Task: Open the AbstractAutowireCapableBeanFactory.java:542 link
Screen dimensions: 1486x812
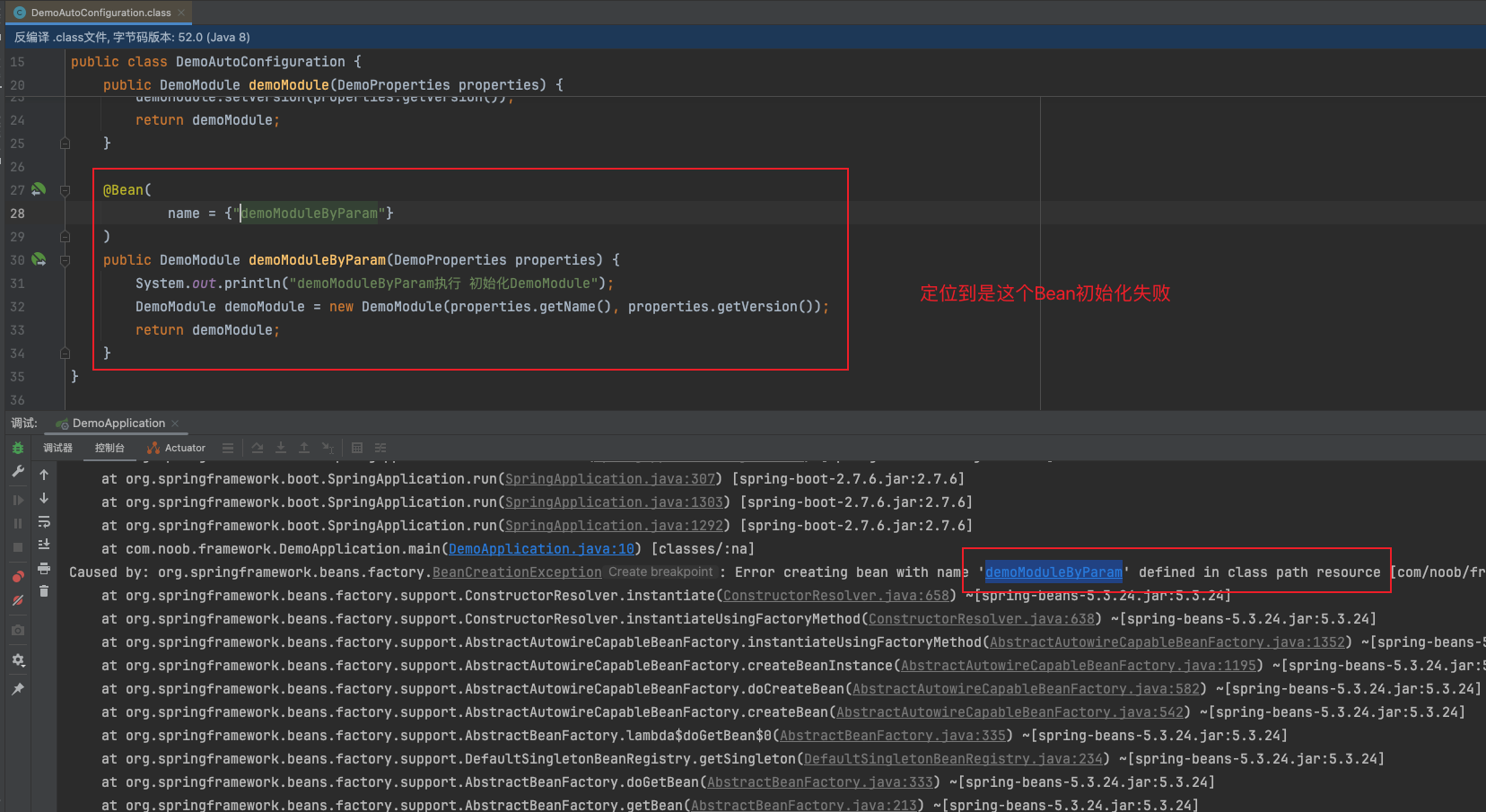Action: click(1010, 712)
